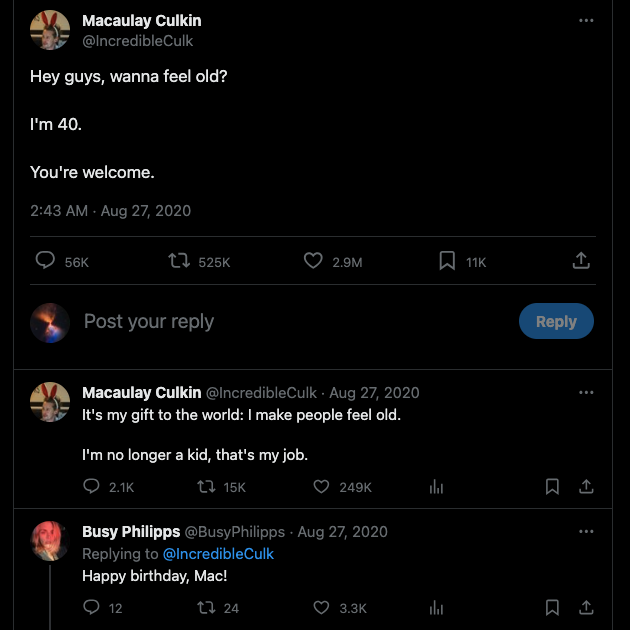Like the 'gift to the world' reply
The width and height of the screenshot is (630, 630).
pyautogui.click(x=322, y=487)
